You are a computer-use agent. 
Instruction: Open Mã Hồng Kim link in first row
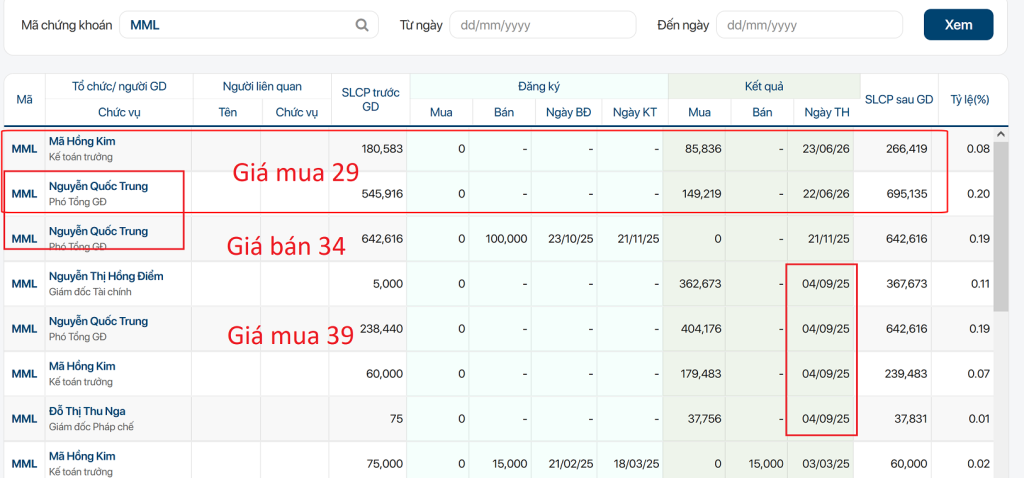coord(82,141)
